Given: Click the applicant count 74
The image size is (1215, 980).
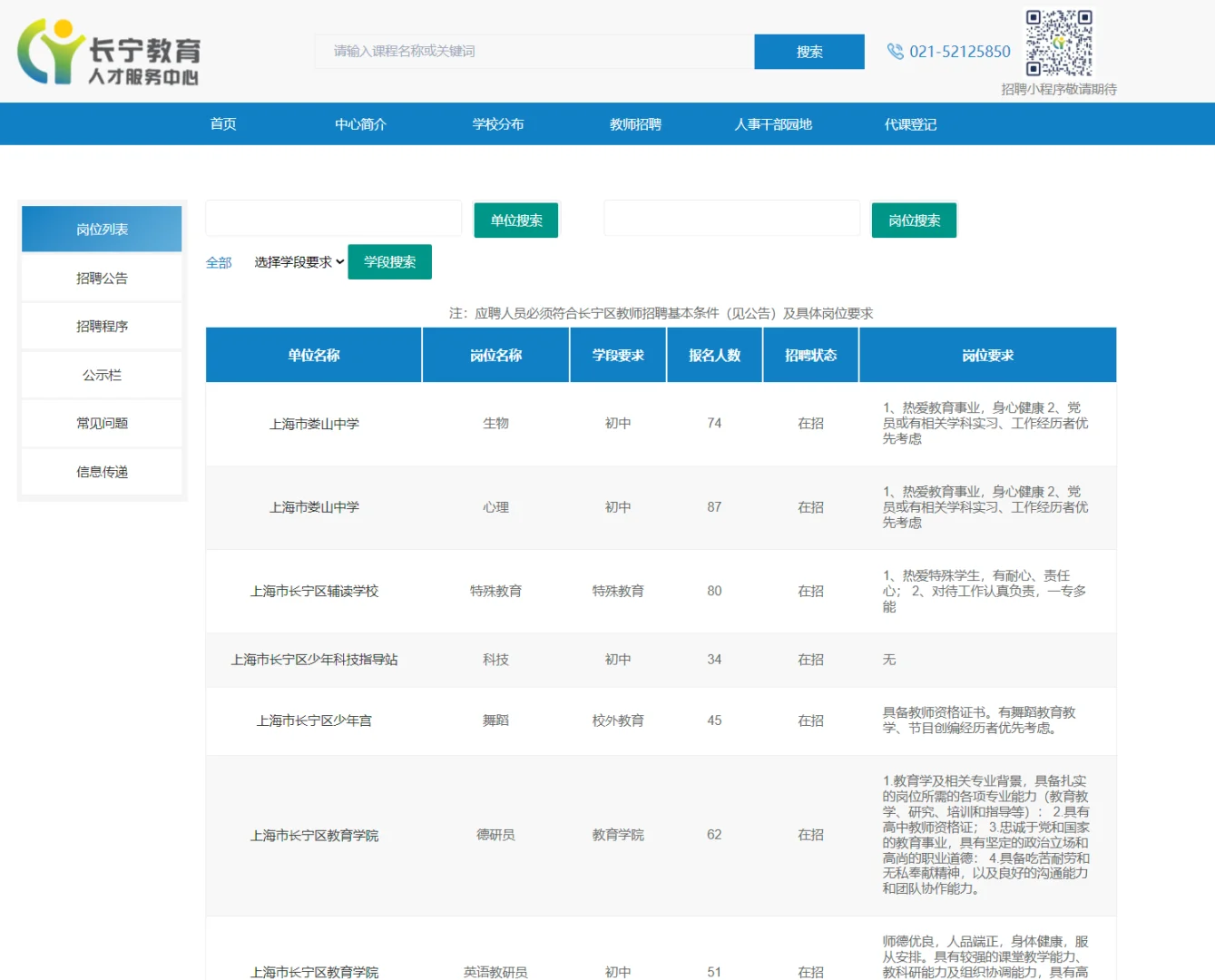Looking at the screenshot, I should tap(714, 424).
